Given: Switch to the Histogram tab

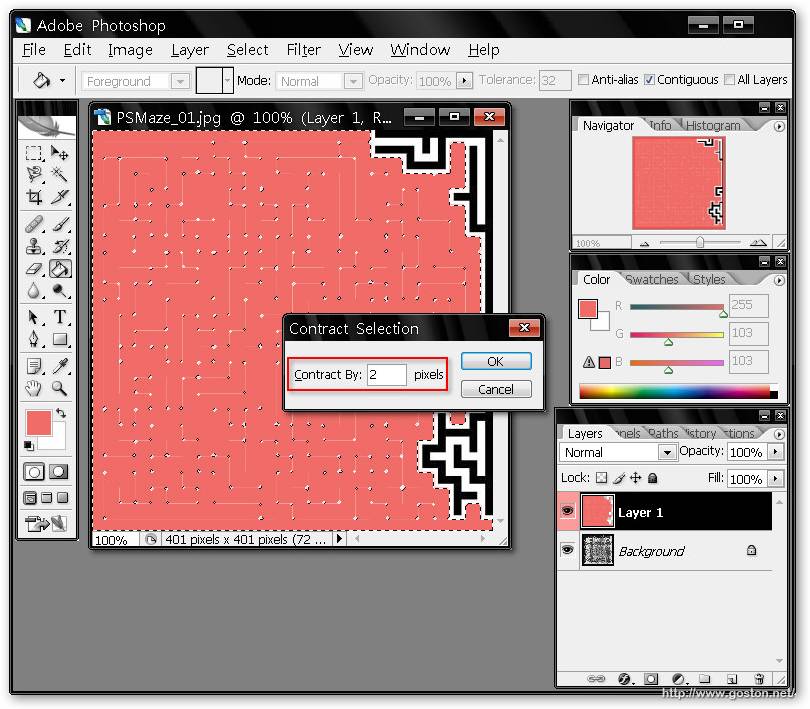Looking at the screenshot, I should coord(713,126).
